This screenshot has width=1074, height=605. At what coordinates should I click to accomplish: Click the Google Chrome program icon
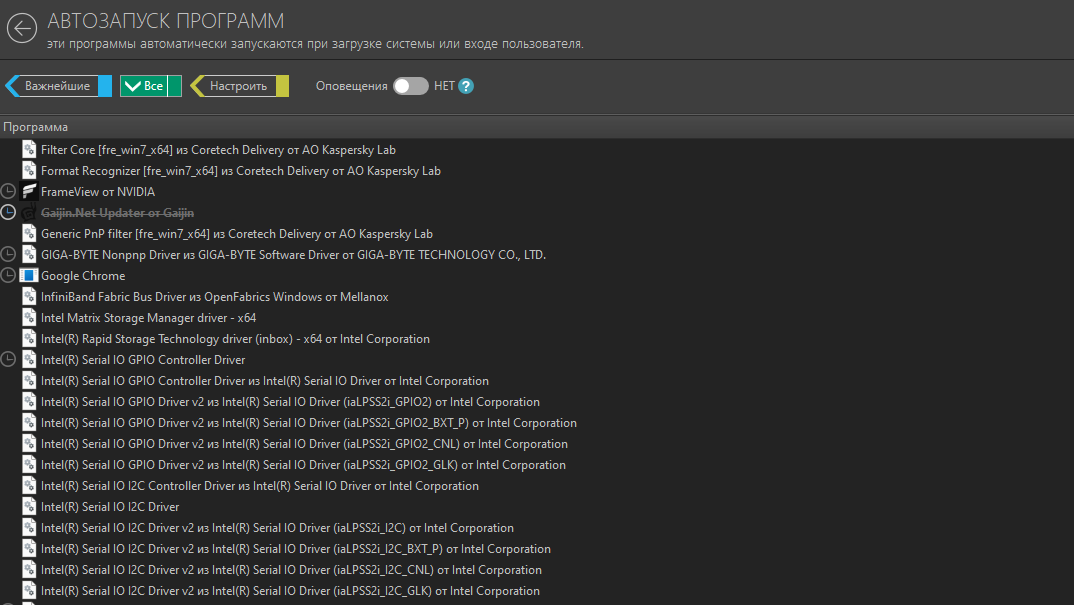point(29,276)
